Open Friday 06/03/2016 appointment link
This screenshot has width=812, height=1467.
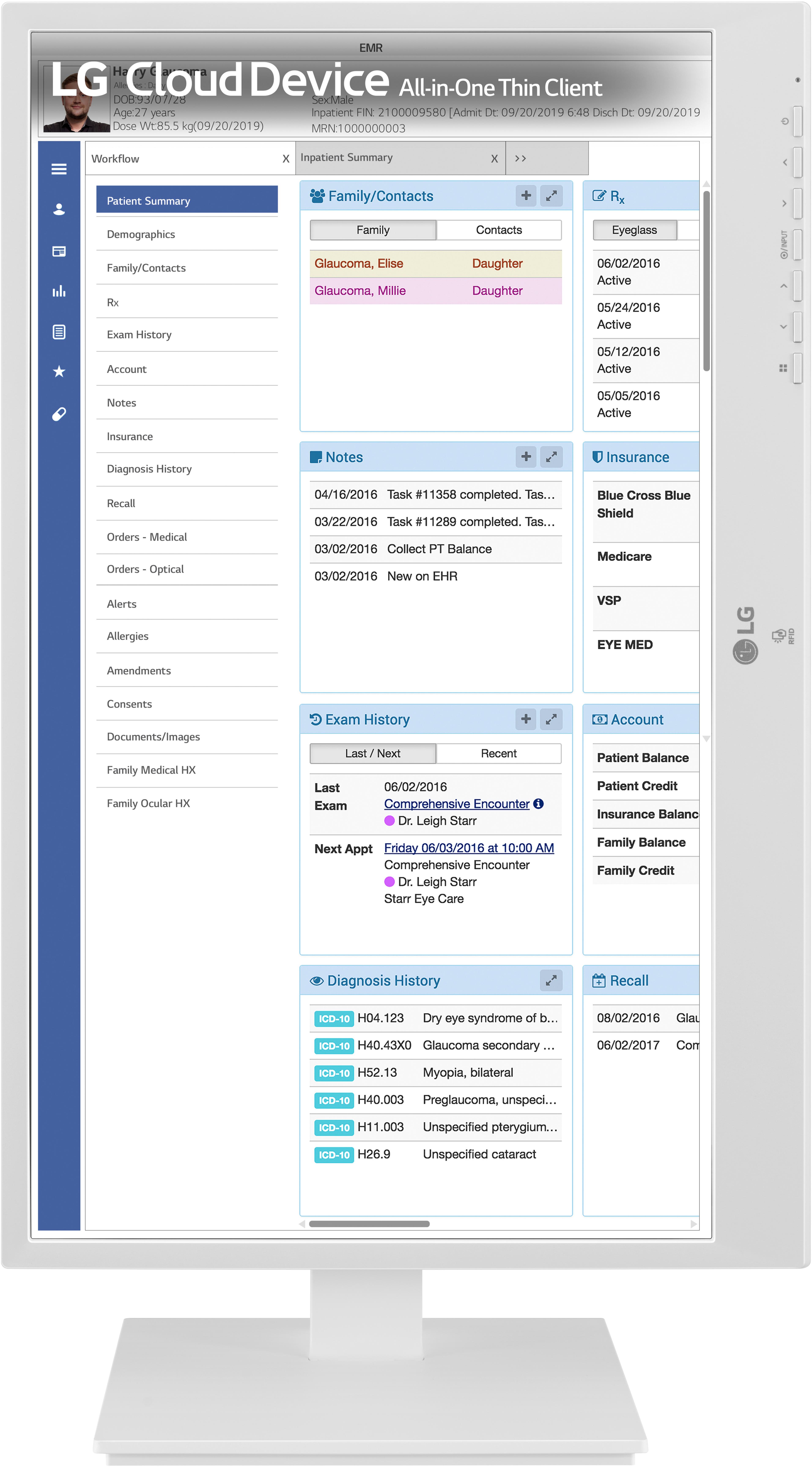(x=469, y=848)
